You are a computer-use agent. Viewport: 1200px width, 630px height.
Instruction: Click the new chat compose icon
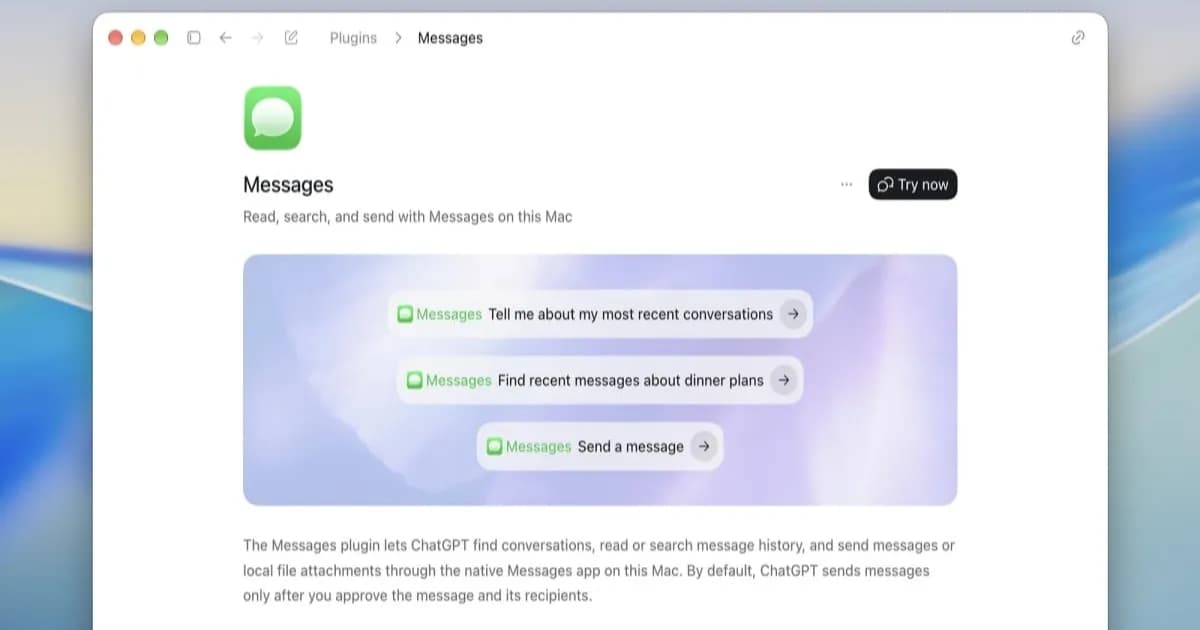tap(291, 38)
